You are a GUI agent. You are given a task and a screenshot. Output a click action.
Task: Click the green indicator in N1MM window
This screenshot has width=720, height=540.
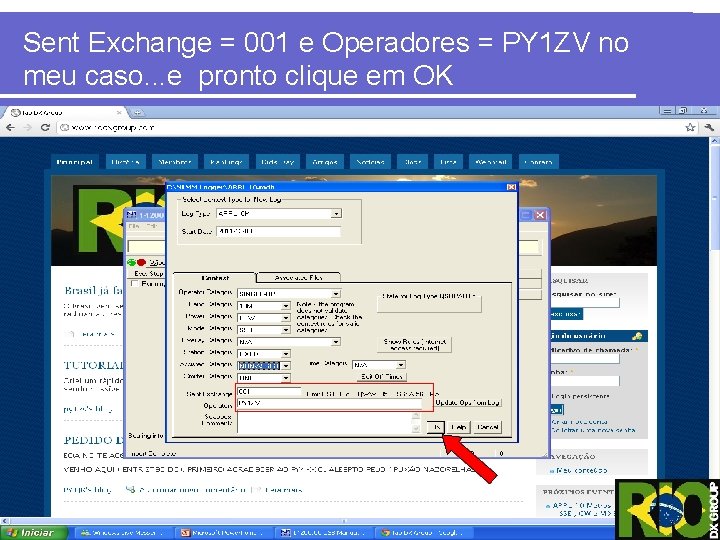[131, 263]
